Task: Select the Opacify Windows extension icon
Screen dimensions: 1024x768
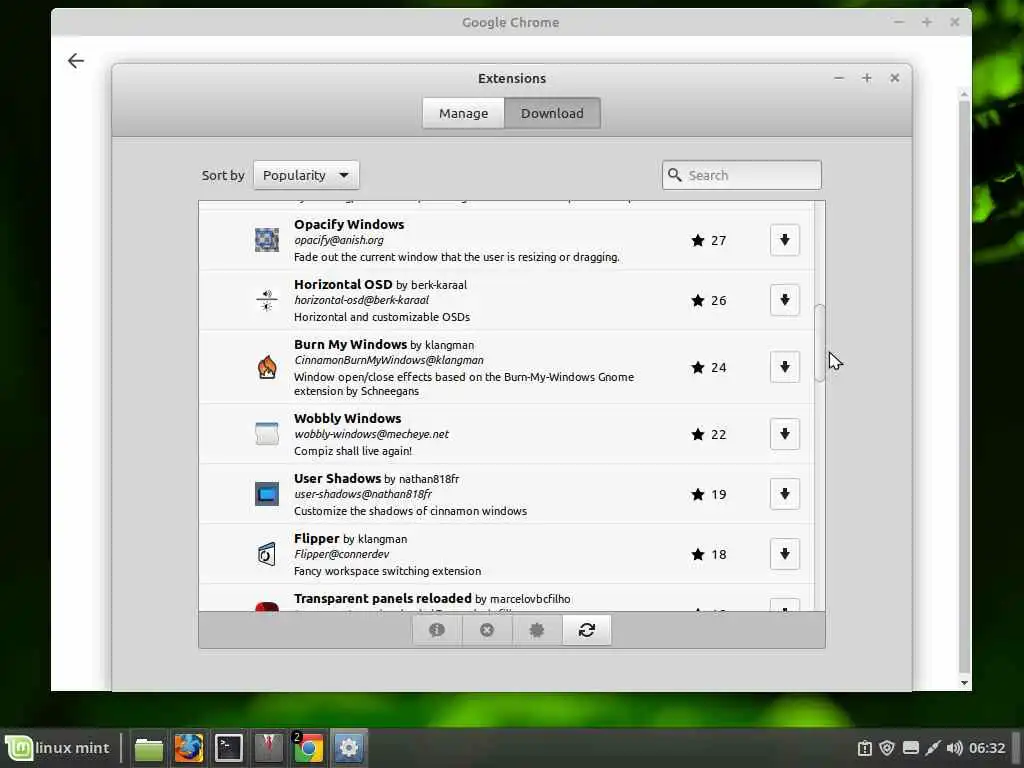Action: [266, 240]
